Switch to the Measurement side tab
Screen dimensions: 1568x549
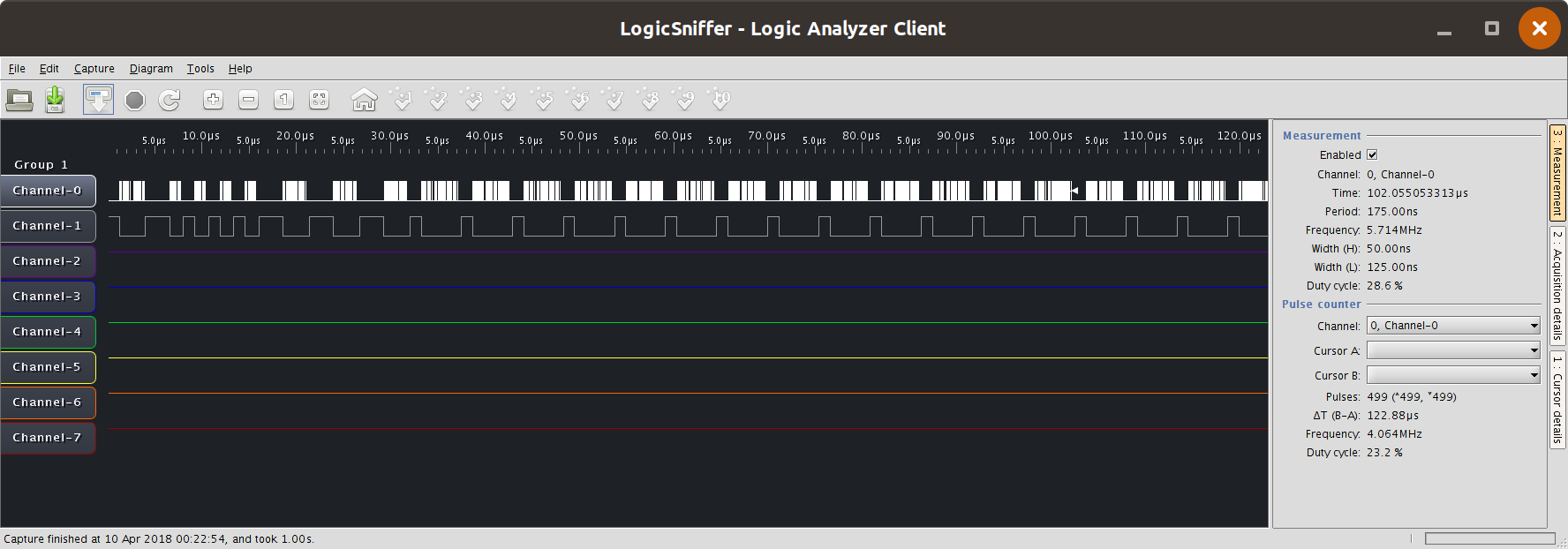pos(1557,172)
